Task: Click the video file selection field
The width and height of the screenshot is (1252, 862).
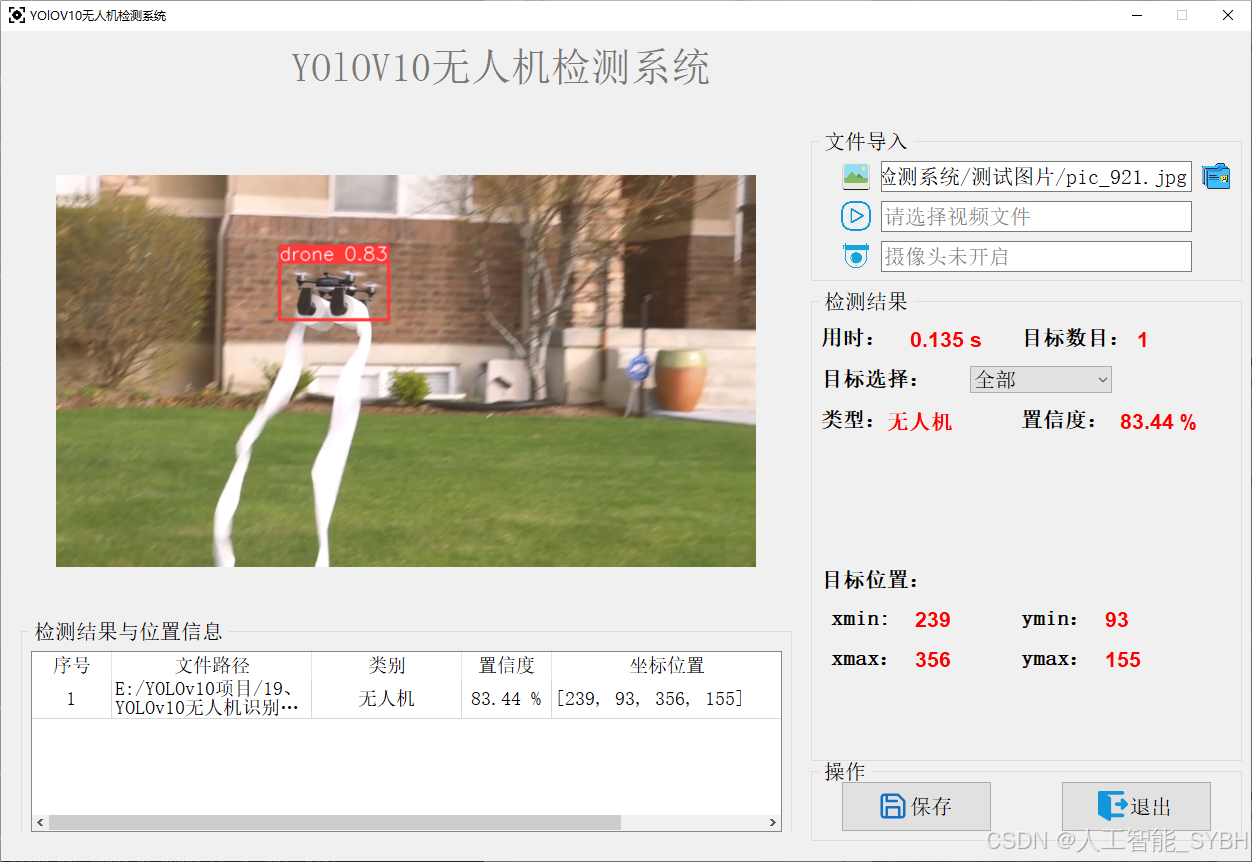Action: [x=1036, y=216]
